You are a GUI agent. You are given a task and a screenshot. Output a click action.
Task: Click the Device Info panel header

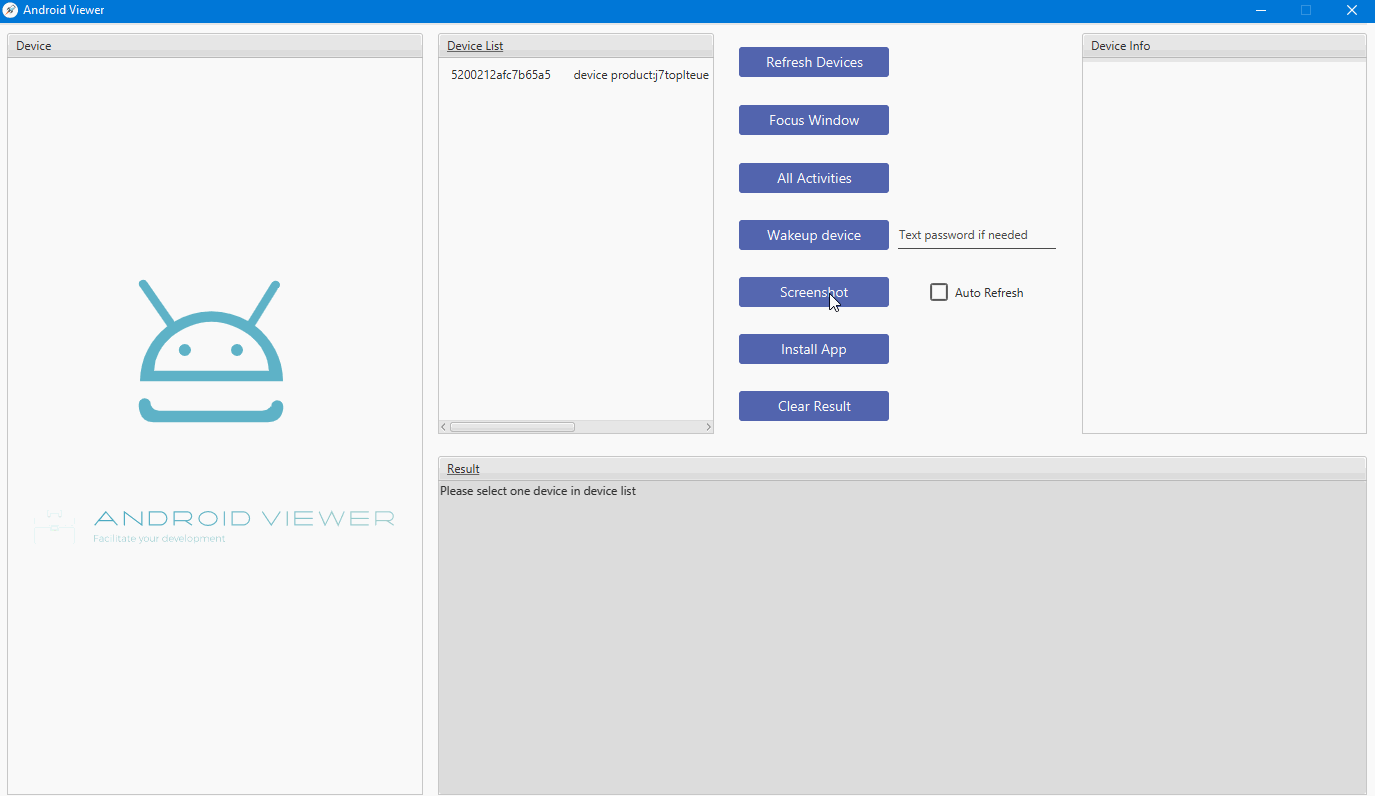[x=1224, y=46]
